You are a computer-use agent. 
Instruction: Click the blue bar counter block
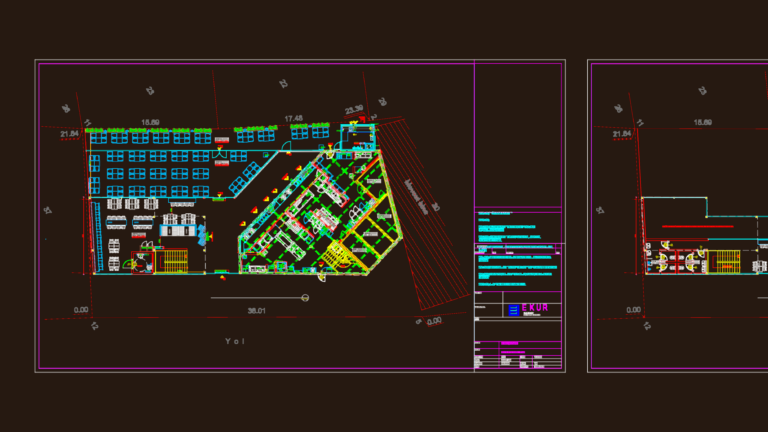point(177,230)
